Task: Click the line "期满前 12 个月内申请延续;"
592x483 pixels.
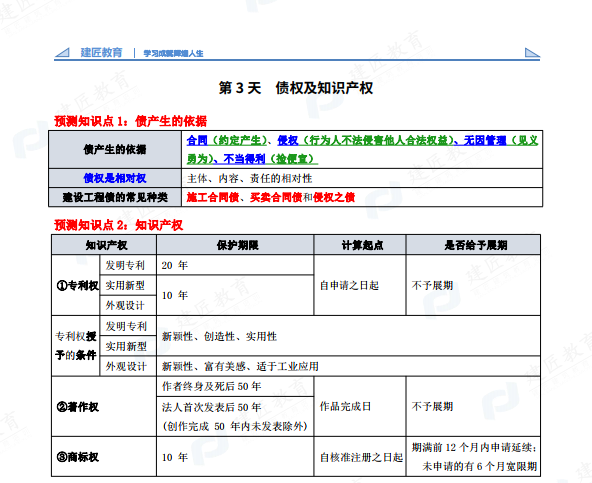Action: tap(474, 448)
